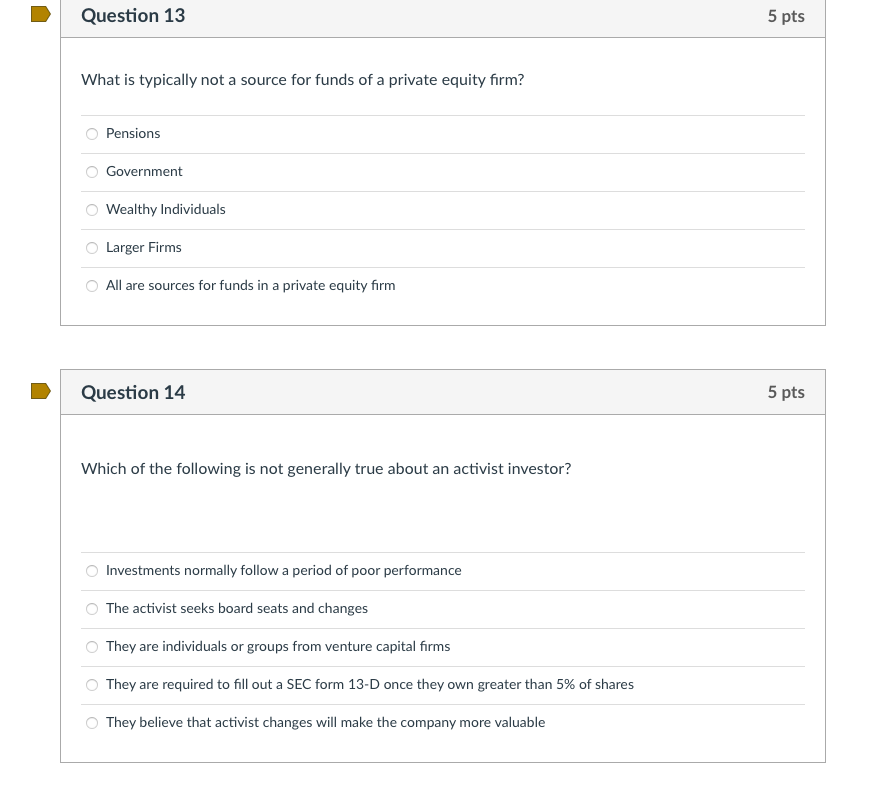This screenshot has height=793, width=881.
Task: Click the flag marker beside Question 13
Action: 40,14
